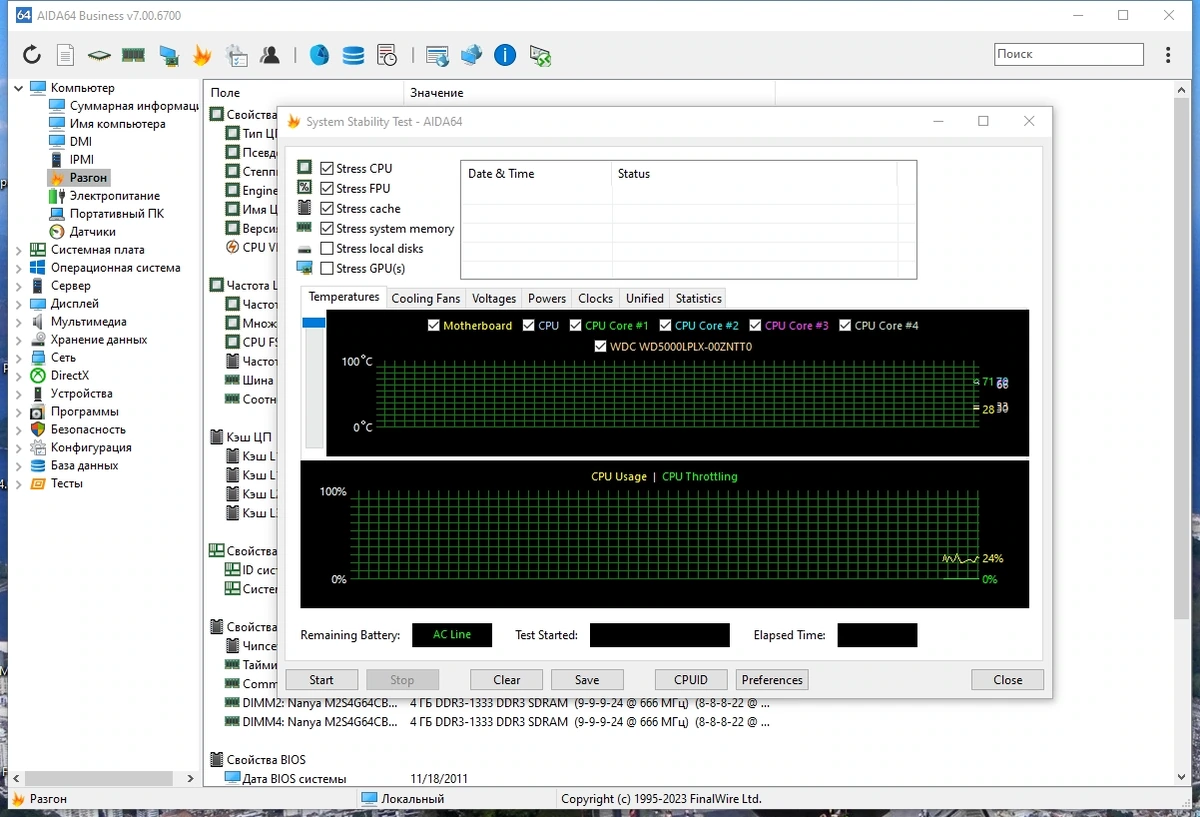
Task: Select Тесты in the tree
Action: pyautogui.click(x=67, y=483)
